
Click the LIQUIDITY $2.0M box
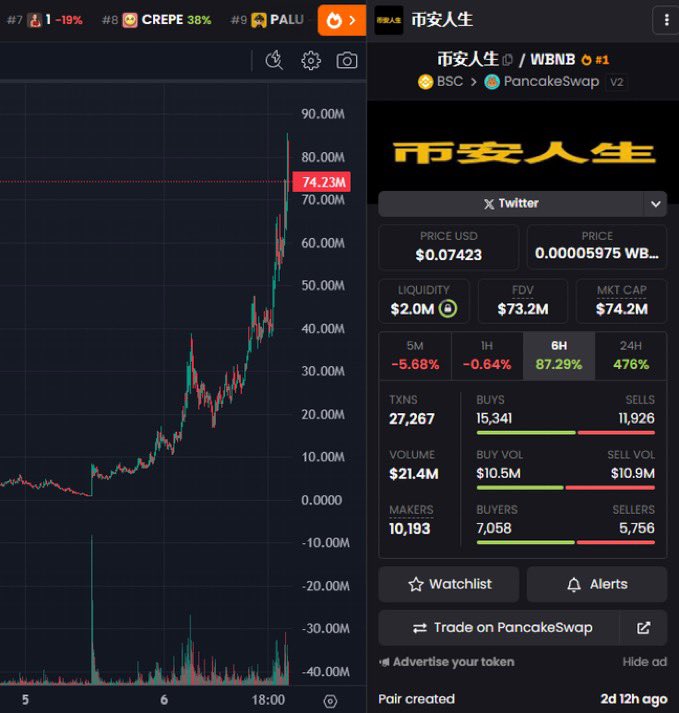click(x=424, y=301)
